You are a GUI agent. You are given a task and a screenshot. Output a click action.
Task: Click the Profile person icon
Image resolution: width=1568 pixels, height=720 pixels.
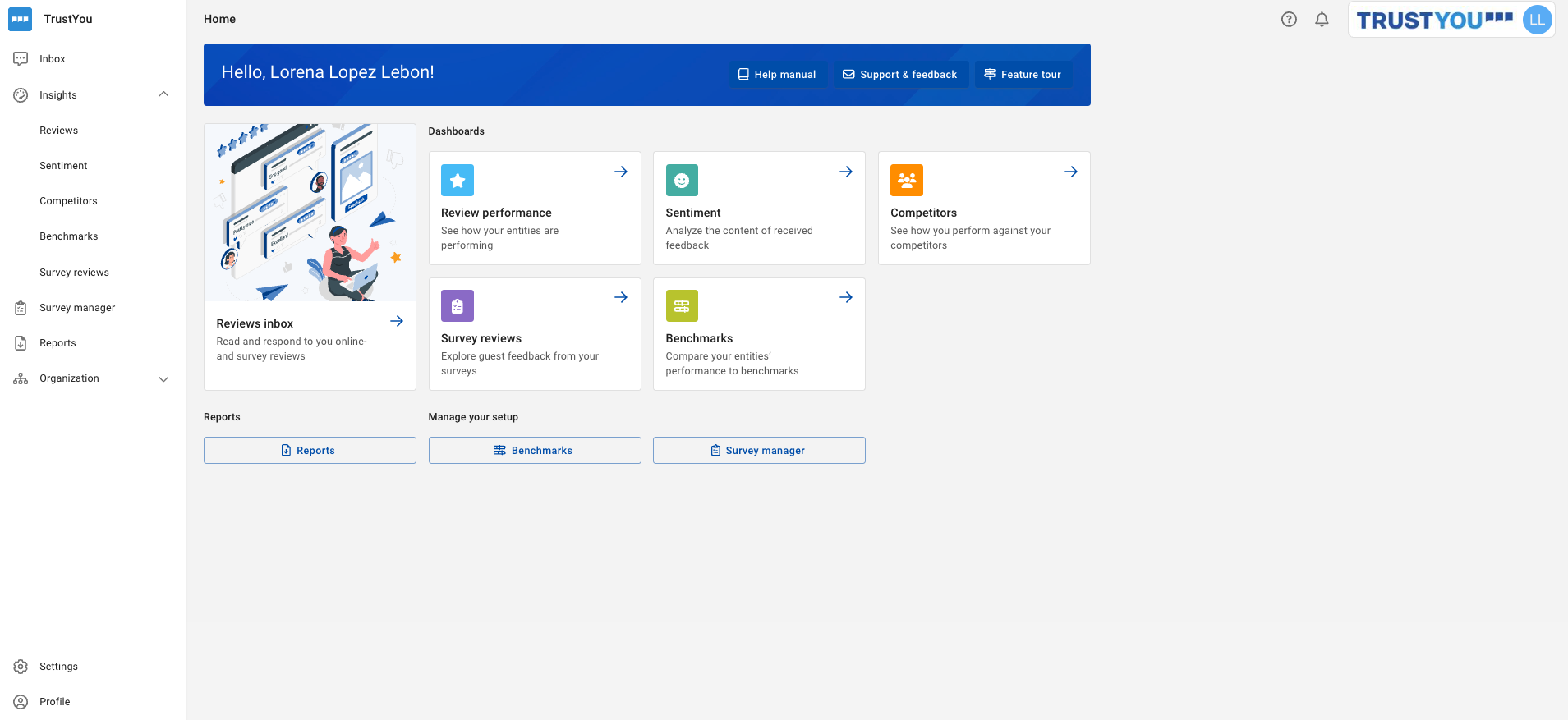pos(21,702)
